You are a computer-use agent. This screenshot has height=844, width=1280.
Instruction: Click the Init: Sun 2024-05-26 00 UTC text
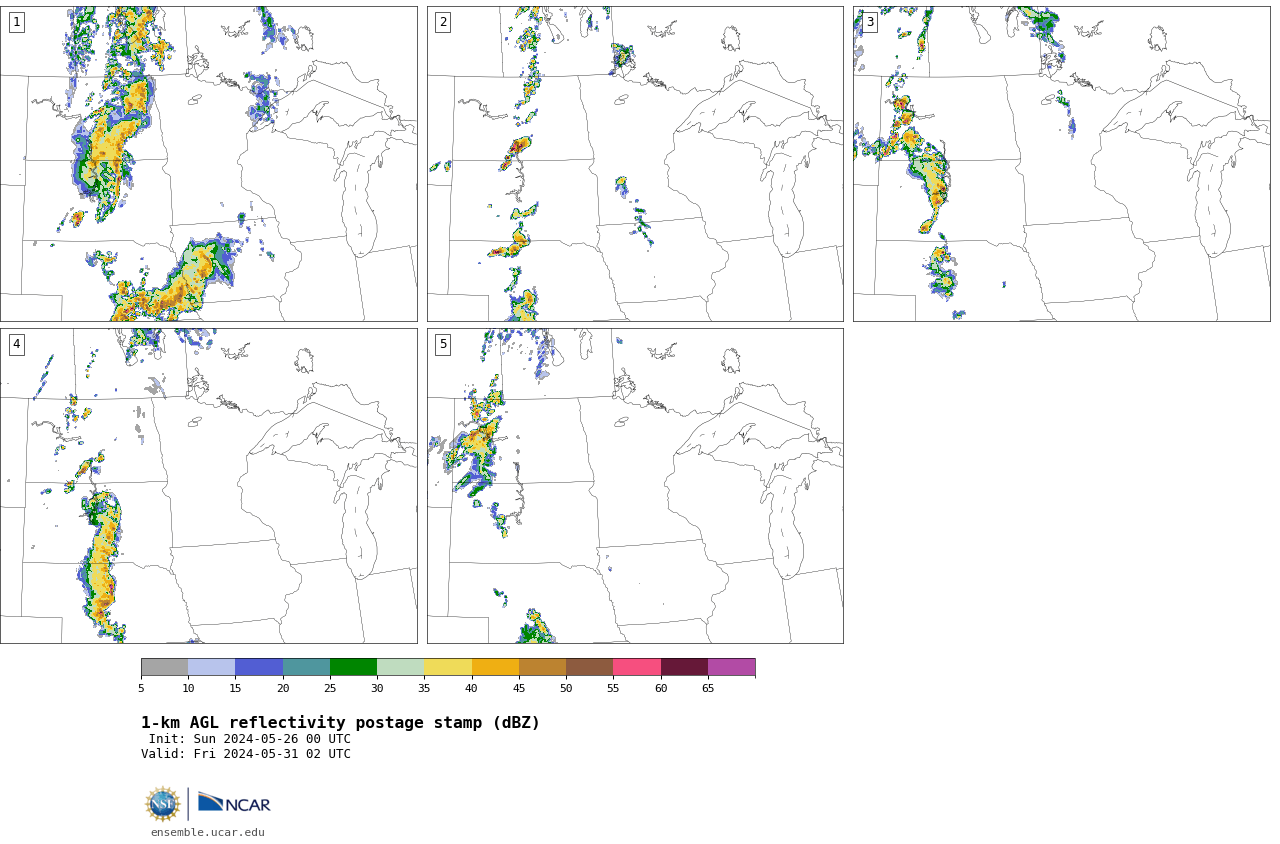tap(250, 739)
